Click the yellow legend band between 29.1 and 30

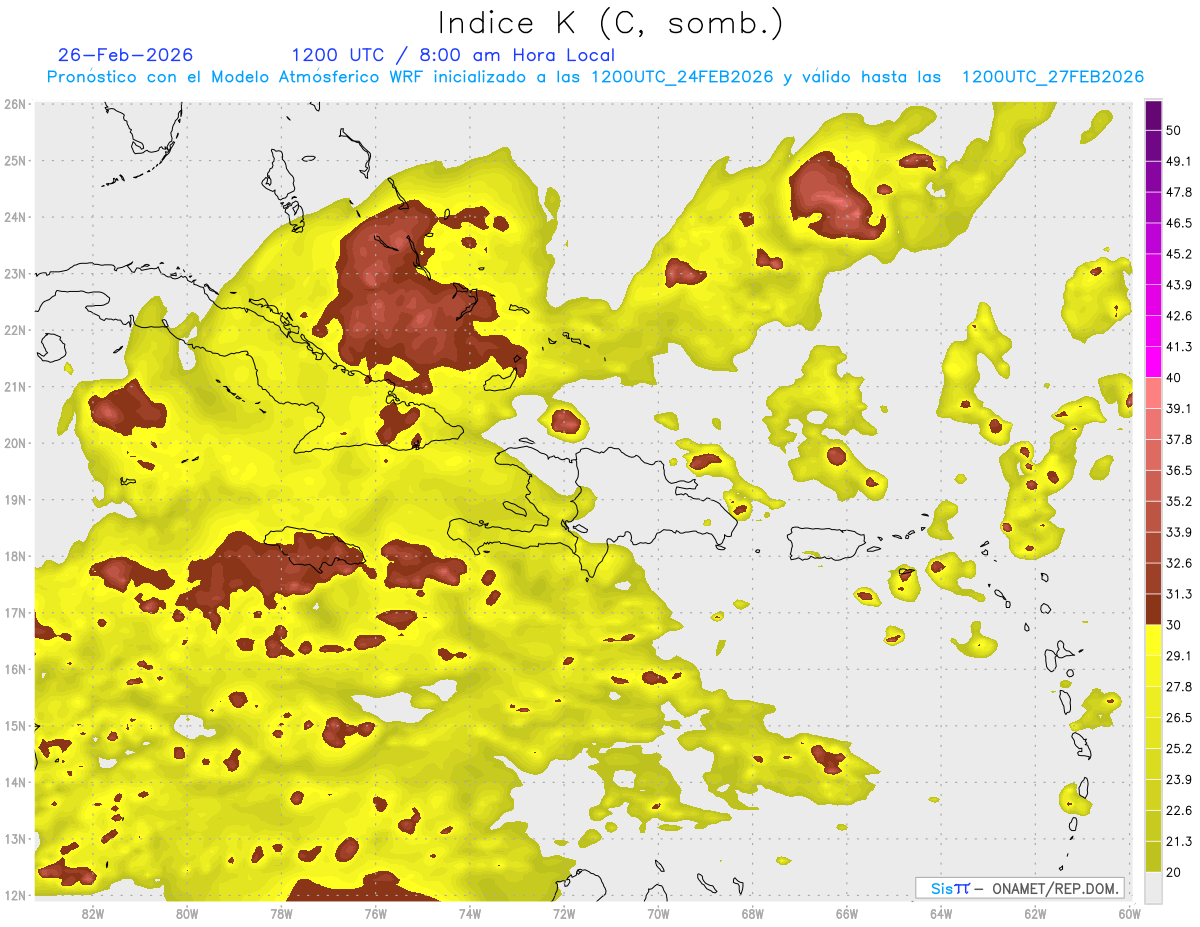coord(1153,641)
